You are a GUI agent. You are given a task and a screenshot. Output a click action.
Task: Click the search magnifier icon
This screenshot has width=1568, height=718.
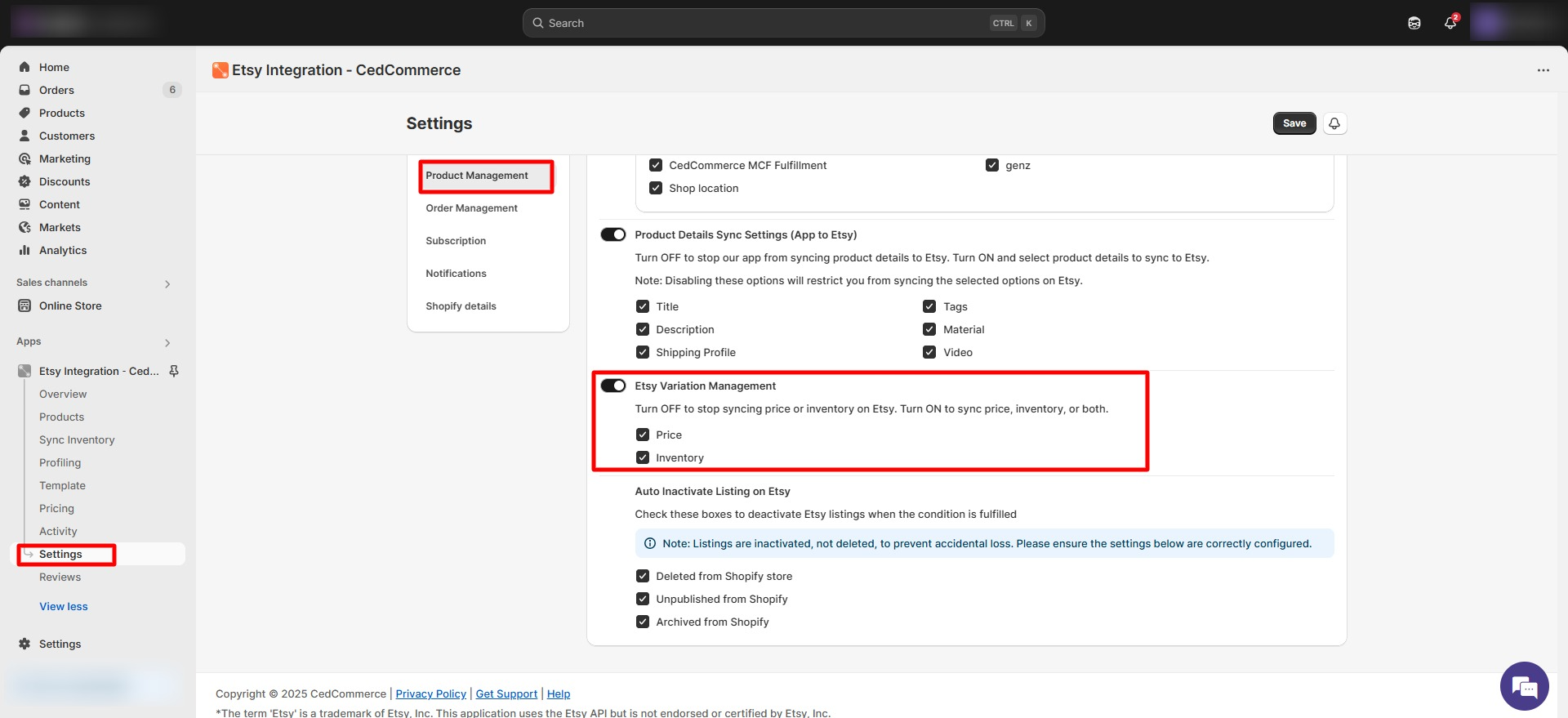click(538, 23)
